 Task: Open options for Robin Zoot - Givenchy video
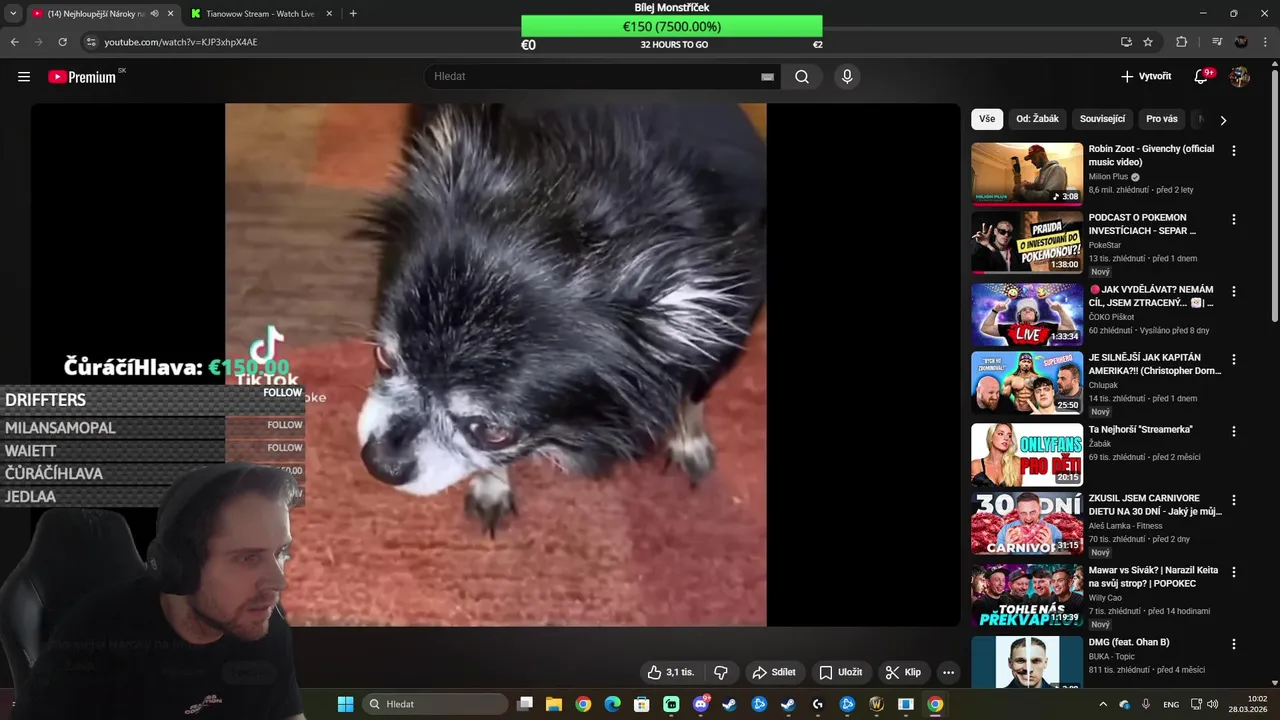click(x=1234, y=151)
